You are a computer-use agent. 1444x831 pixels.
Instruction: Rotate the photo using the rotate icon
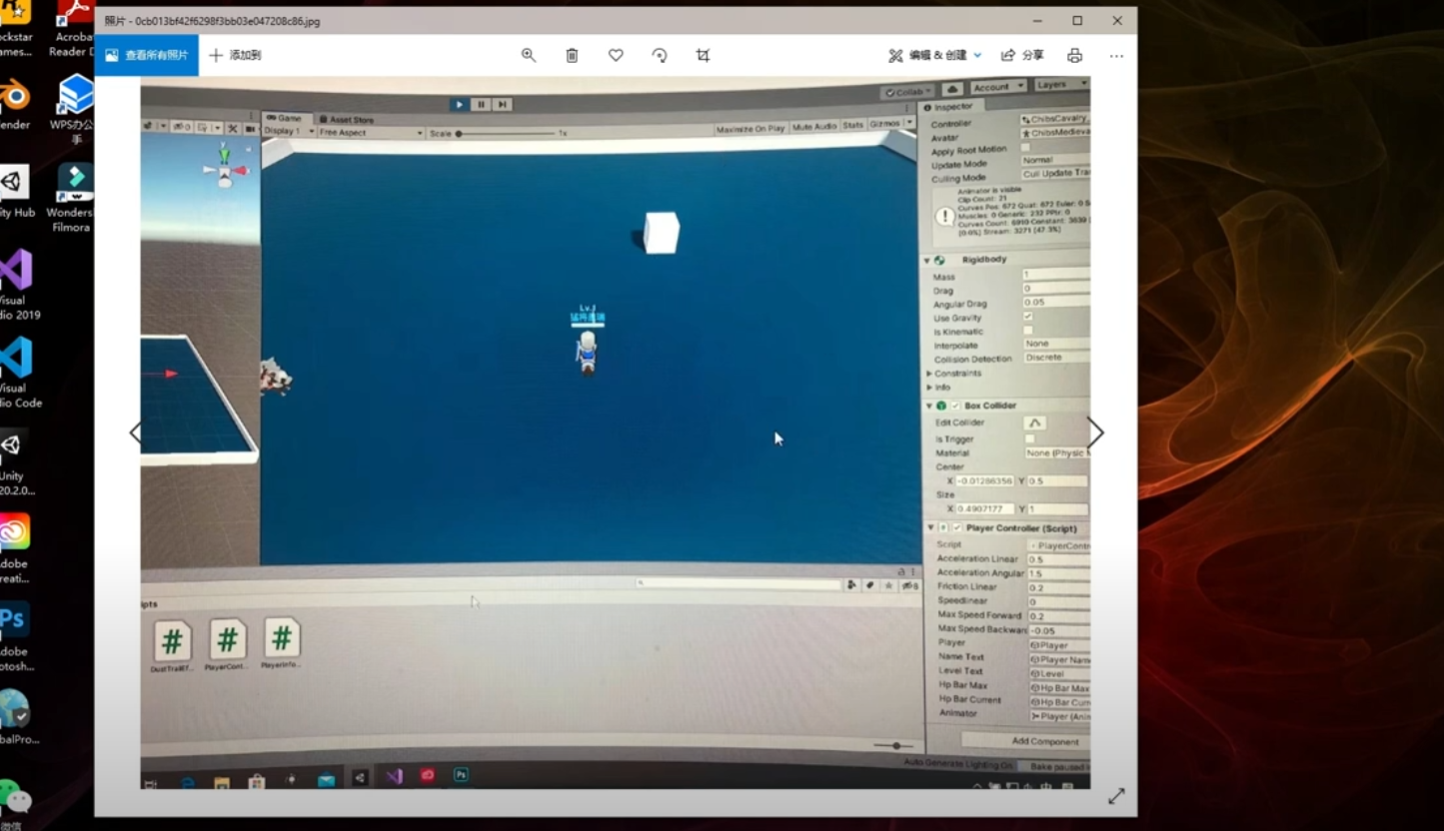(x=659, y=56)
